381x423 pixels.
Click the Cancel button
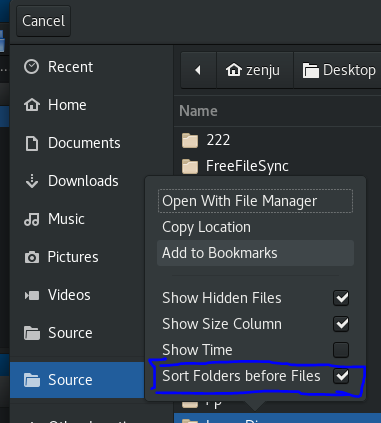click(43, 21)
